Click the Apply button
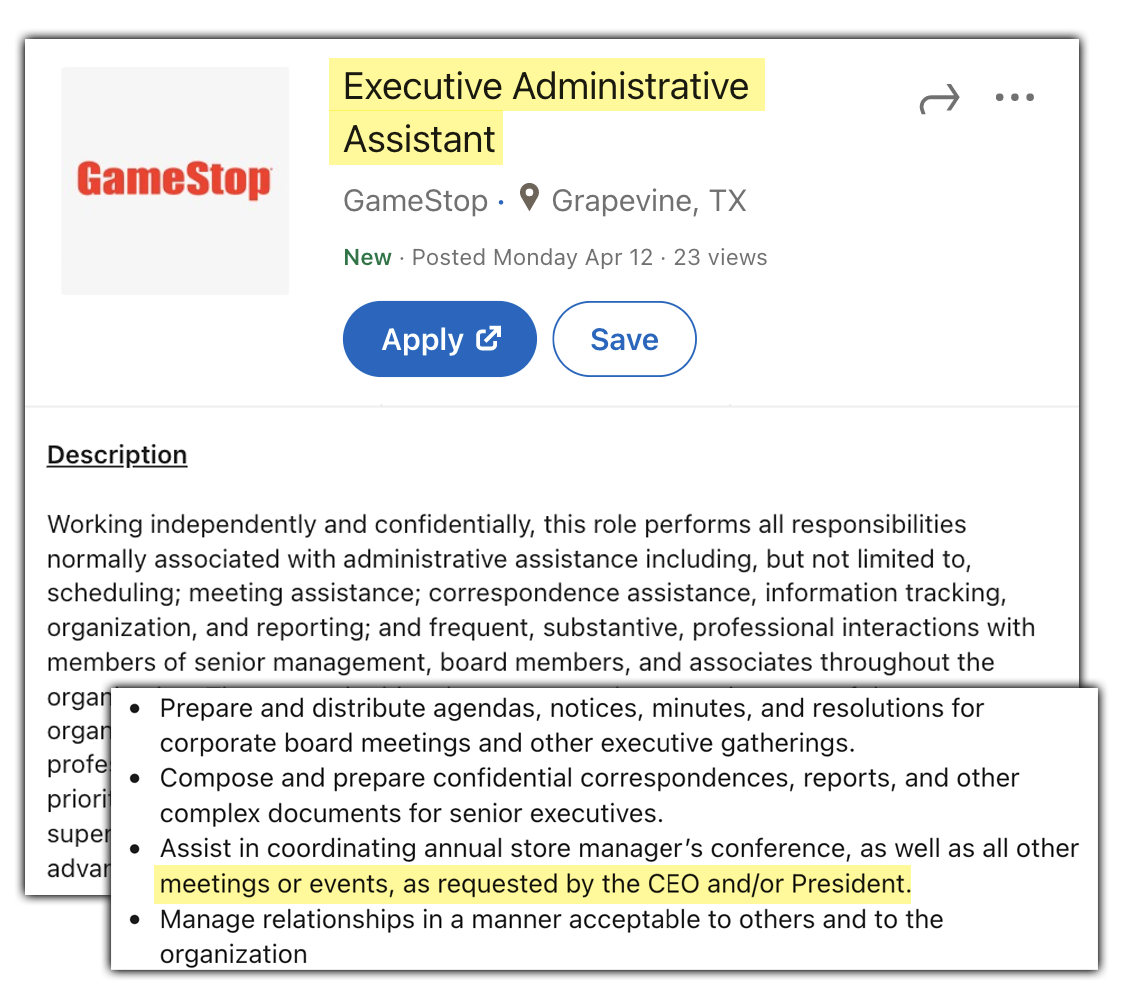Viewport: 1128px width, 1004px height. point(440,339)
